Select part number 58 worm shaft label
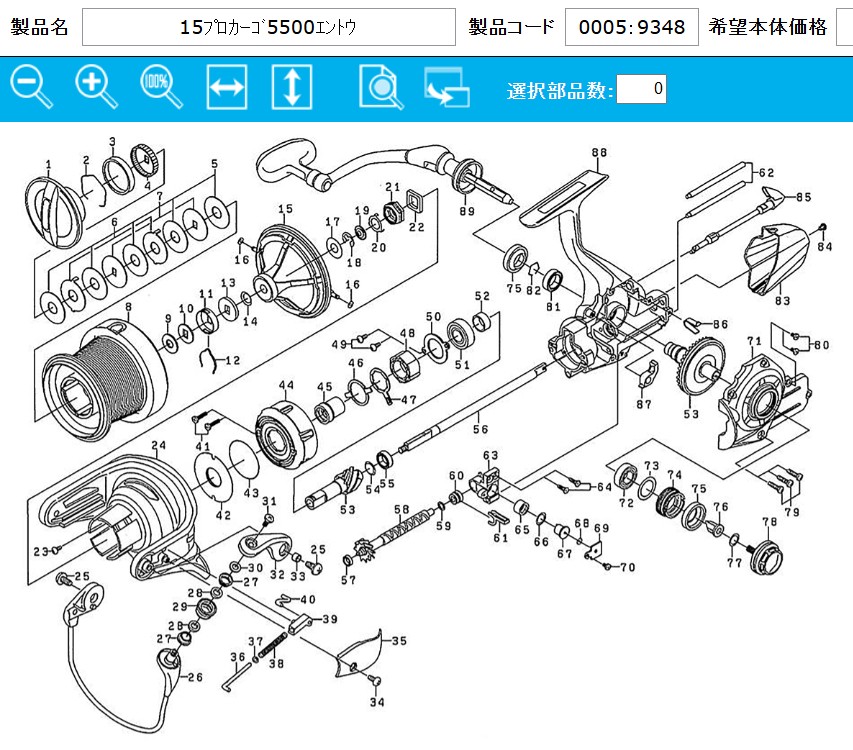 401,510
